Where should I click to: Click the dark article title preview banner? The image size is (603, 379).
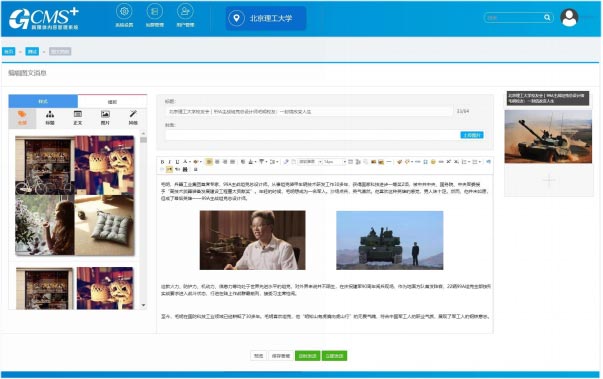[548, 98]
